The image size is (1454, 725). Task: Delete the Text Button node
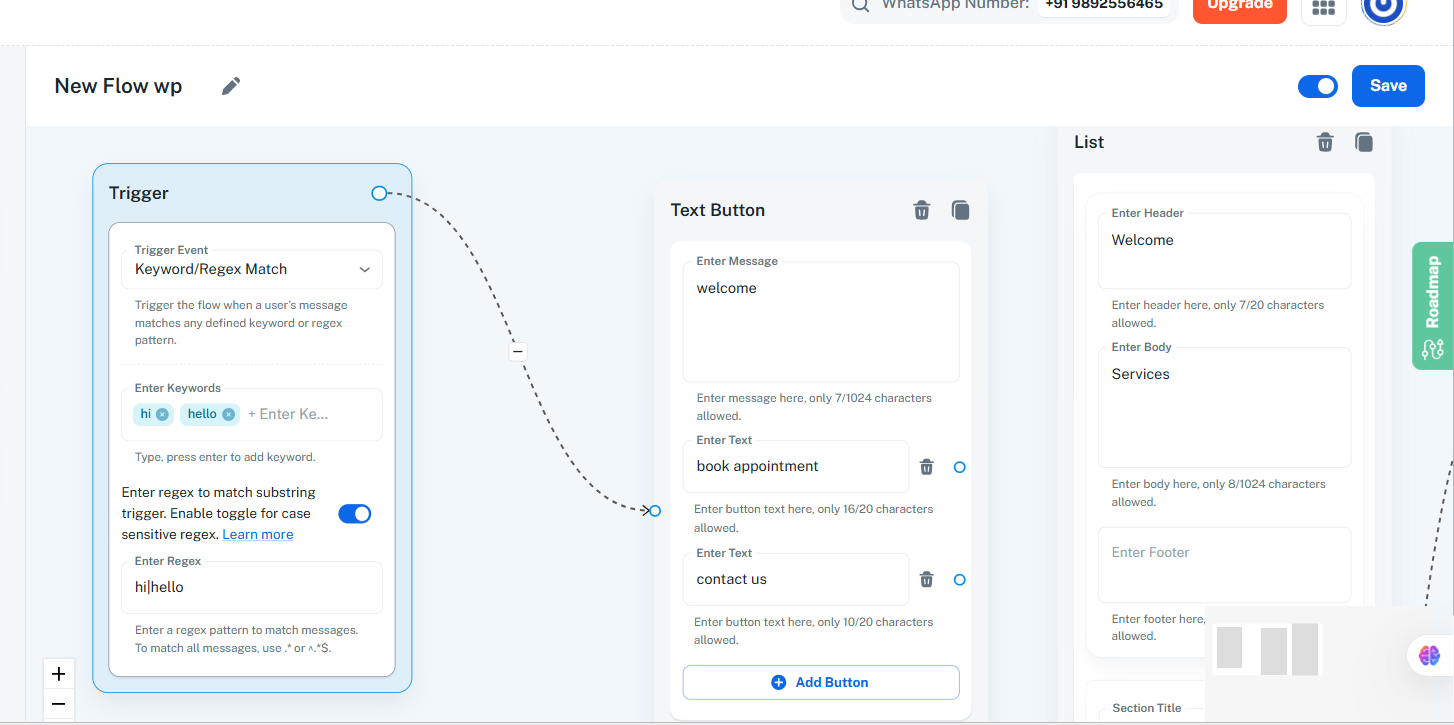[922, 210]
